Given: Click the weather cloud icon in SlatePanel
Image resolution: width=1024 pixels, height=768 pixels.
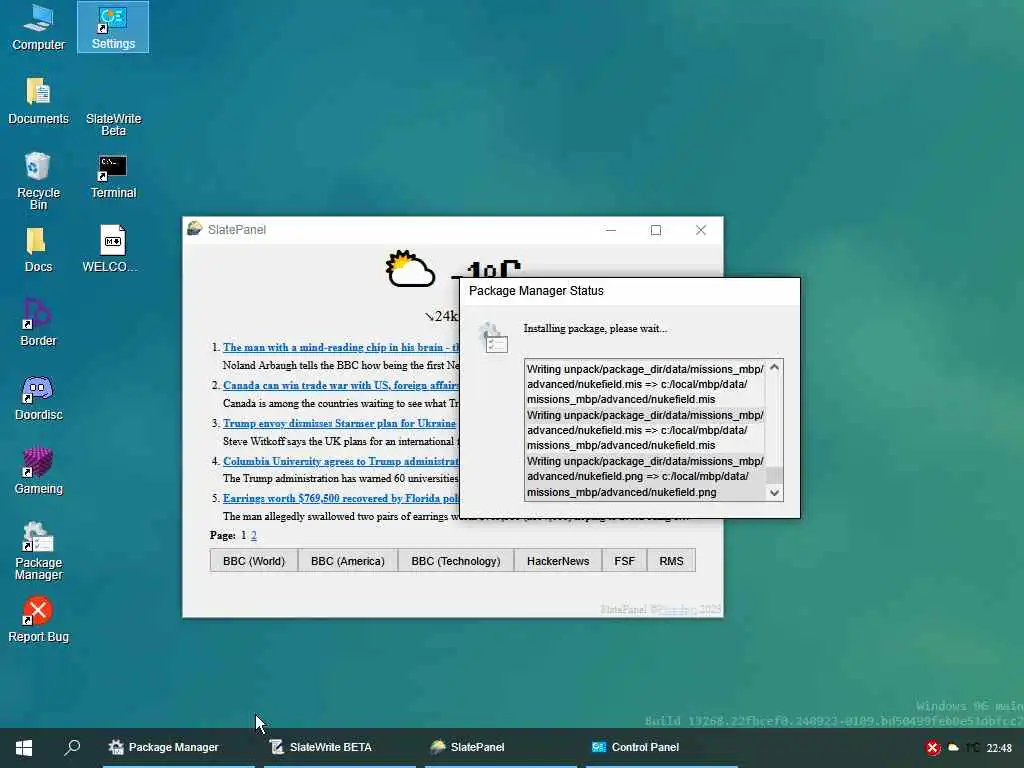Looking at the screenshot, I should tap(409, 269).
